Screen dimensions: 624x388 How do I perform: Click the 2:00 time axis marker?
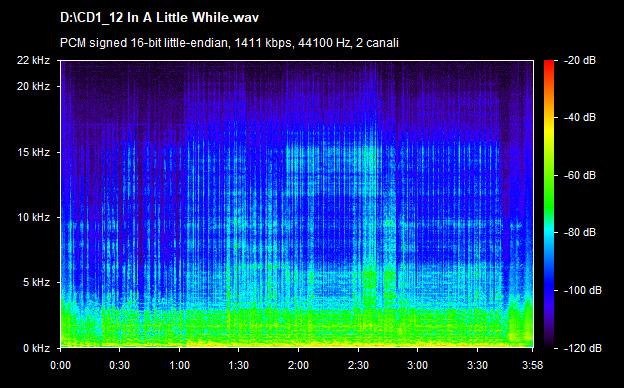click(x=298, y=365)
